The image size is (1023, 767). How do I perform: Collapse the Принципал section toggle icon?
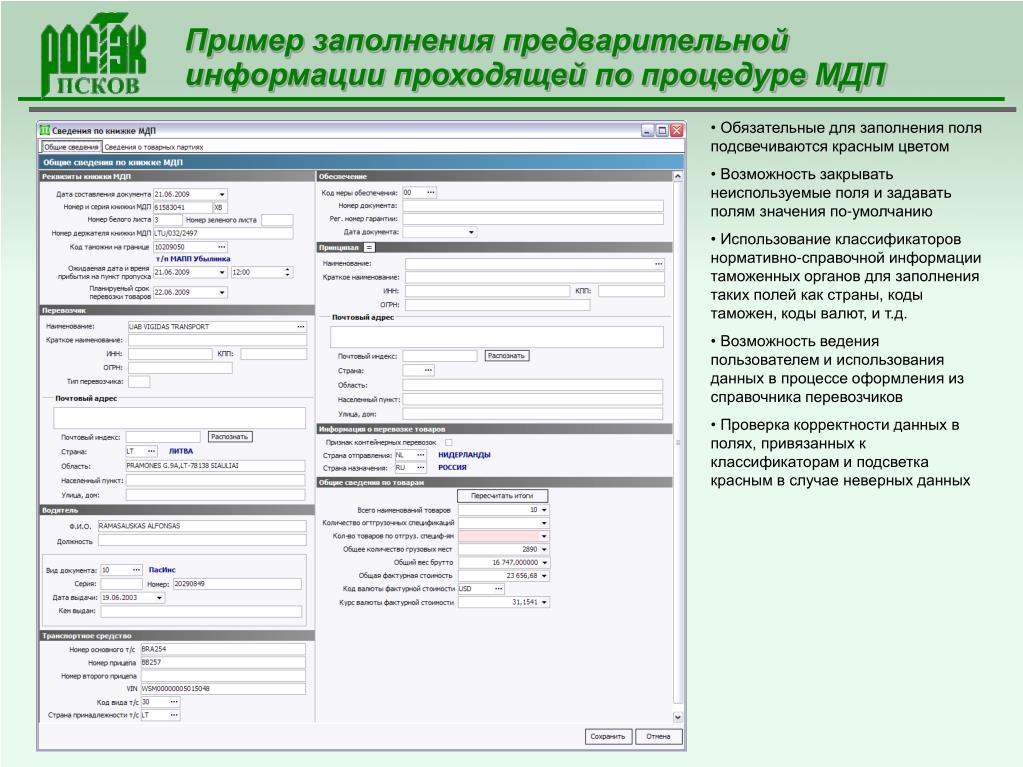click(369, 248)
